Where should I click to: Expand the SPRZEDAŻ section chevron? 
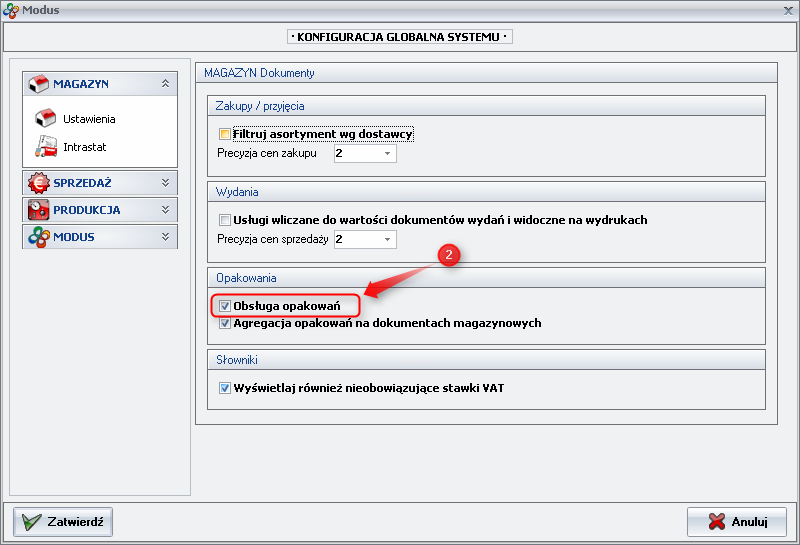[165, 182]
